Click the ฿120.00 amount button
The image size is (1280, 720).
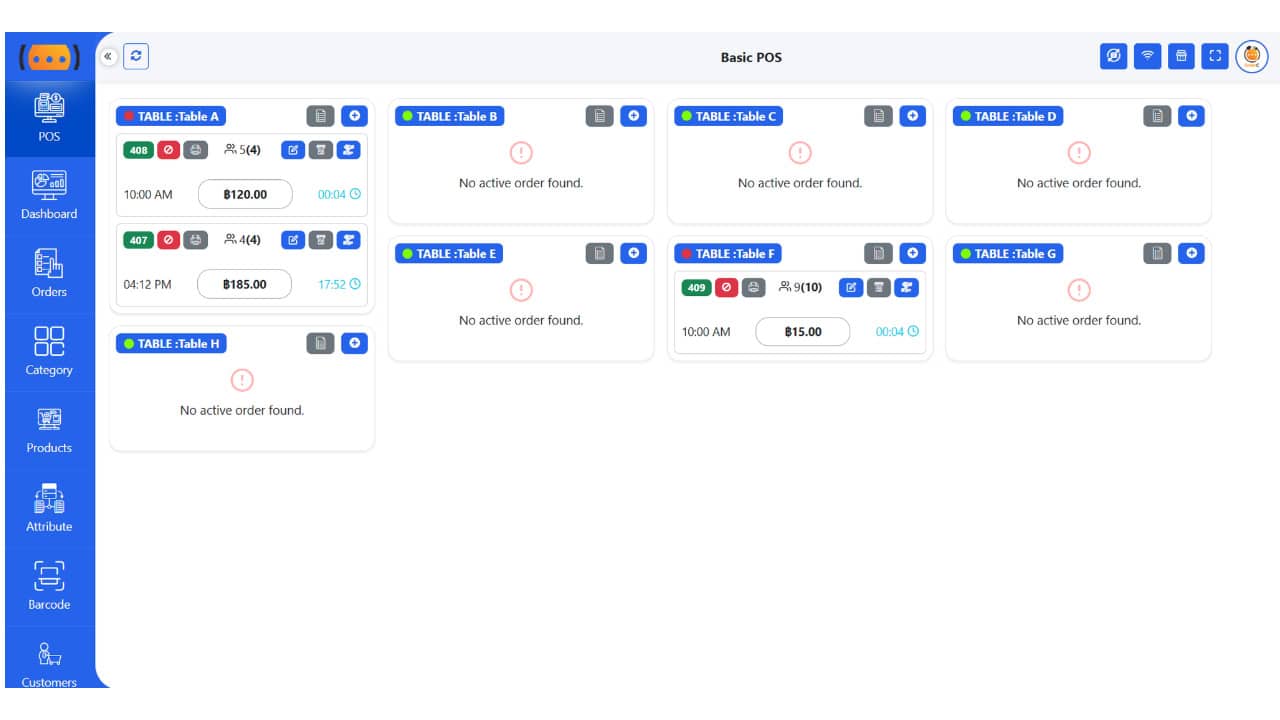point(245,194)
